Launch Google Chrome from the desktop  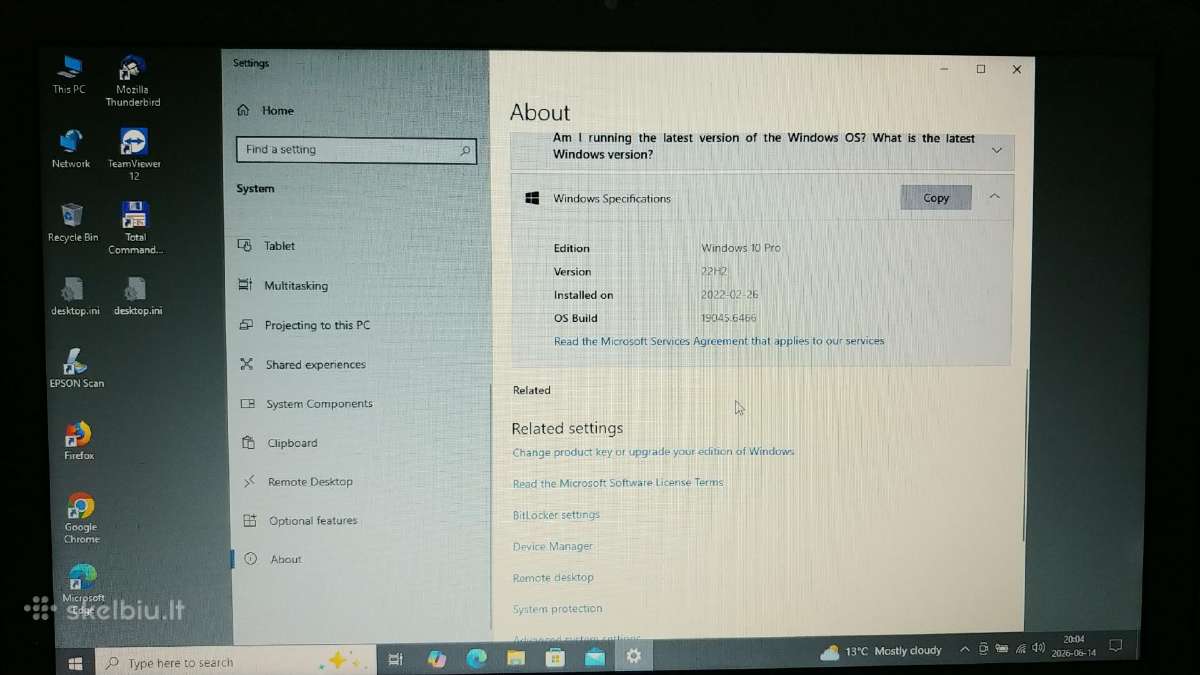click(81, 518)
